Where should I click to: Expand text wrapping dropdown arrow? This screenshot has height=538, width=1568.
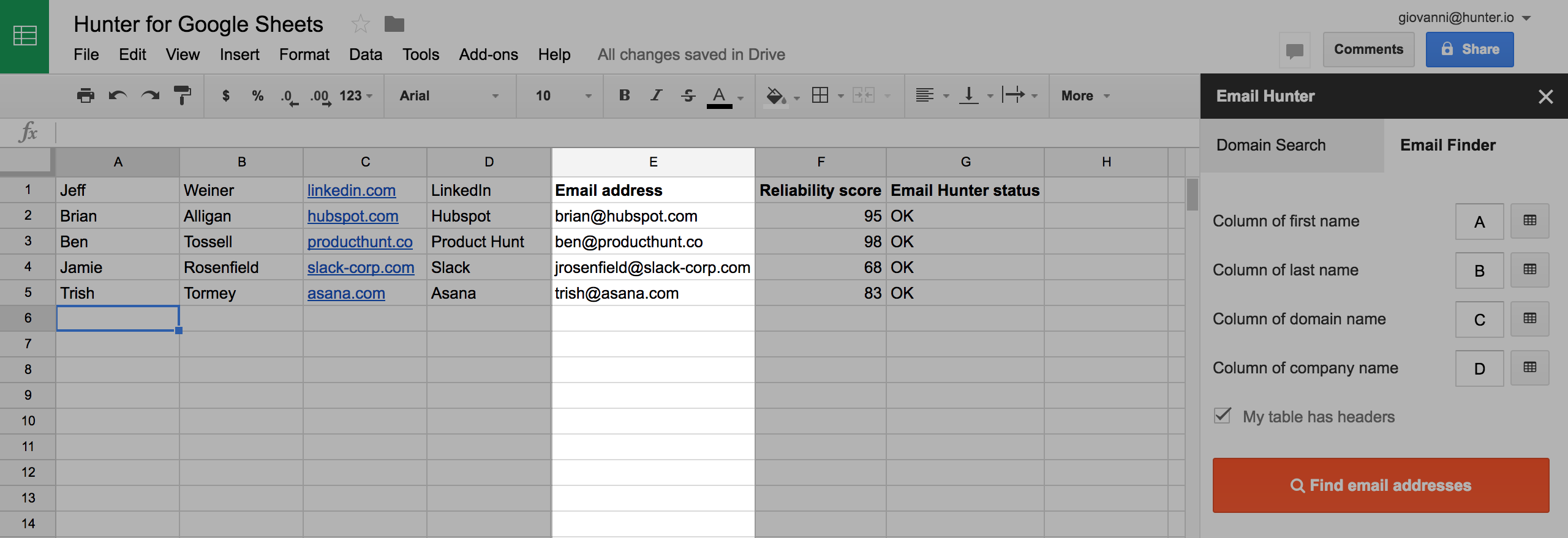tap(1035, 96)
